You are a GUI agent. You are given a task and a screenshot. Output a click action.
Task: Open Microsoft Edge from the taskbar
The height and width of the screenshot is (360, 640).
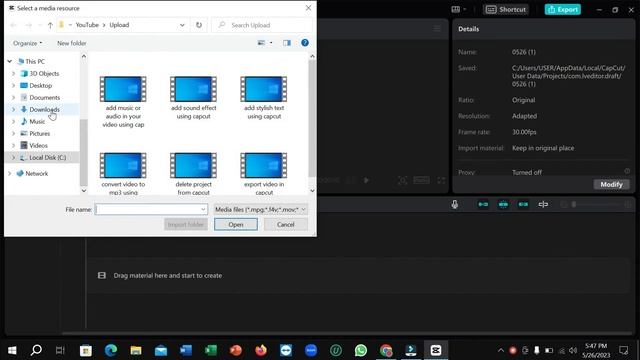111,350
